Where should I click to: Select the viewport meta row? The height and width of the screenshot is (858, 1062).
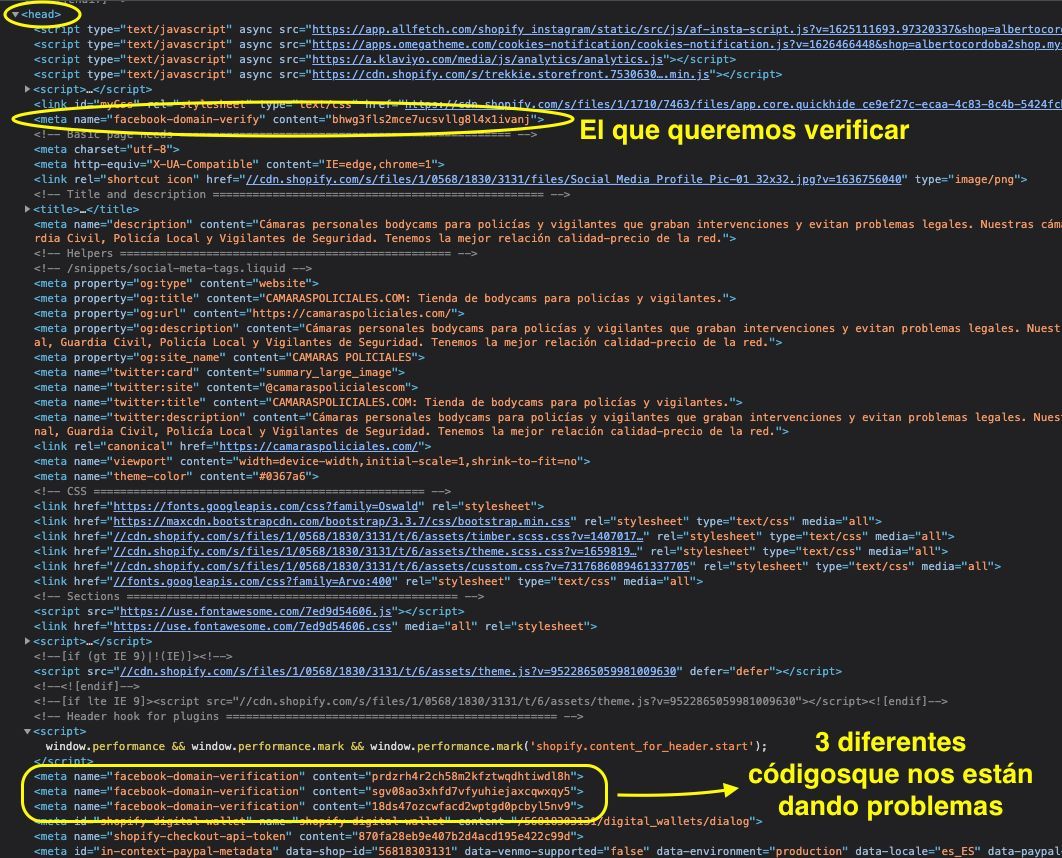click(x=312, y=461)
